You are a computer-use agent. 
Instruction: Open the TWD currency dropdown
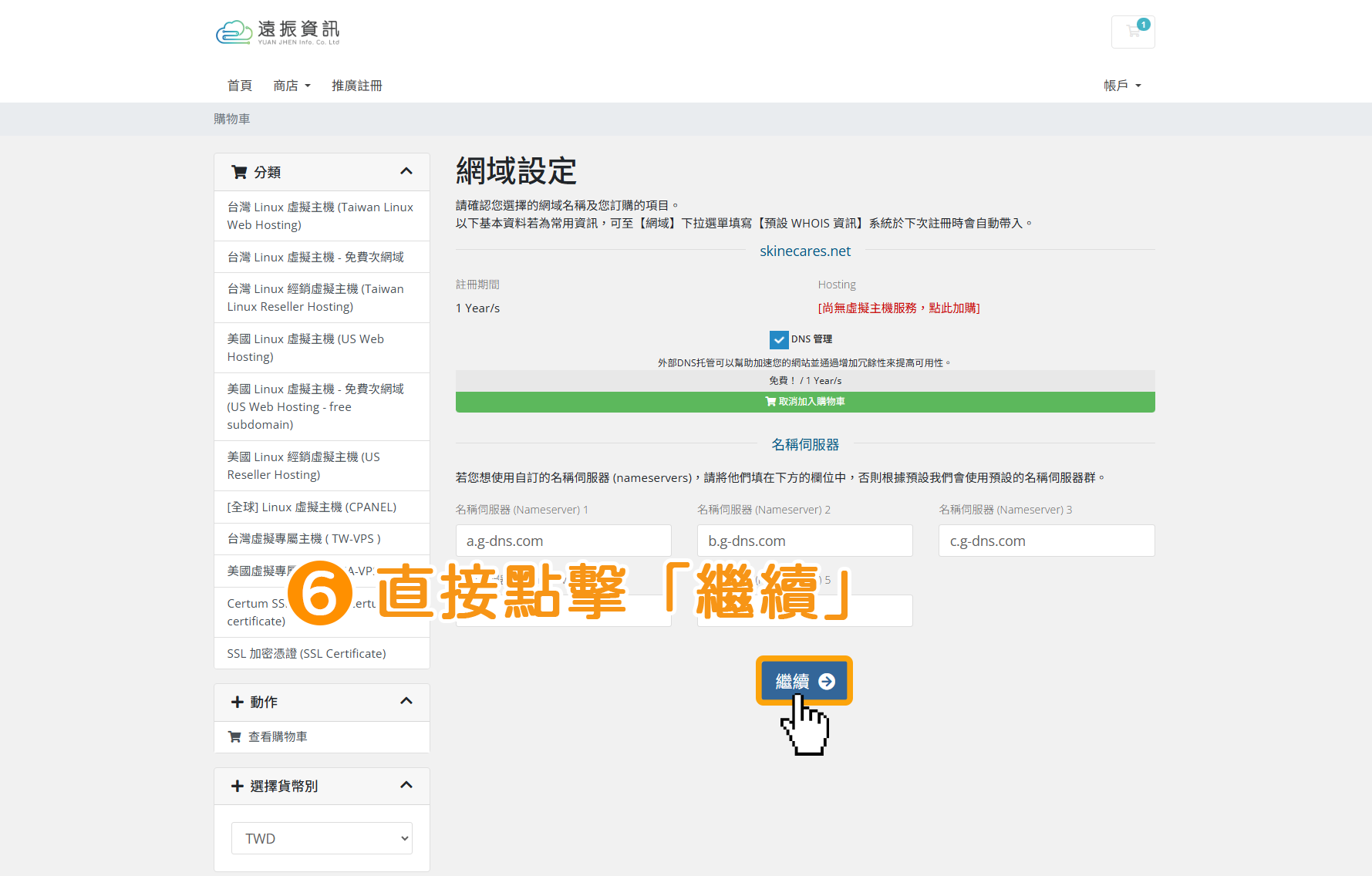pyautogui.click(x=322, y=837)
